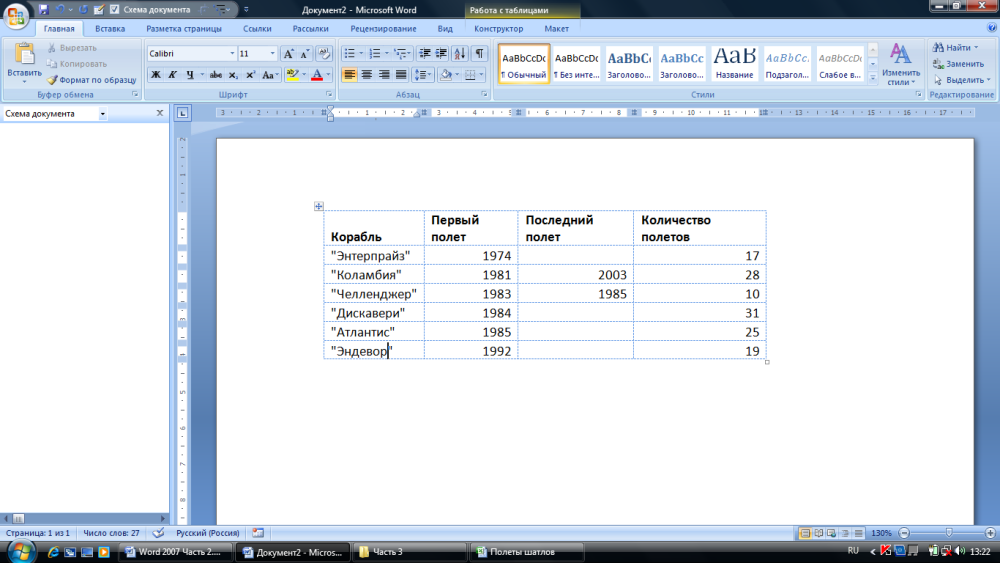The width and height of the screenshot is (1000, 563).
Task: Center the text alignment
Action: coord(367,75)
